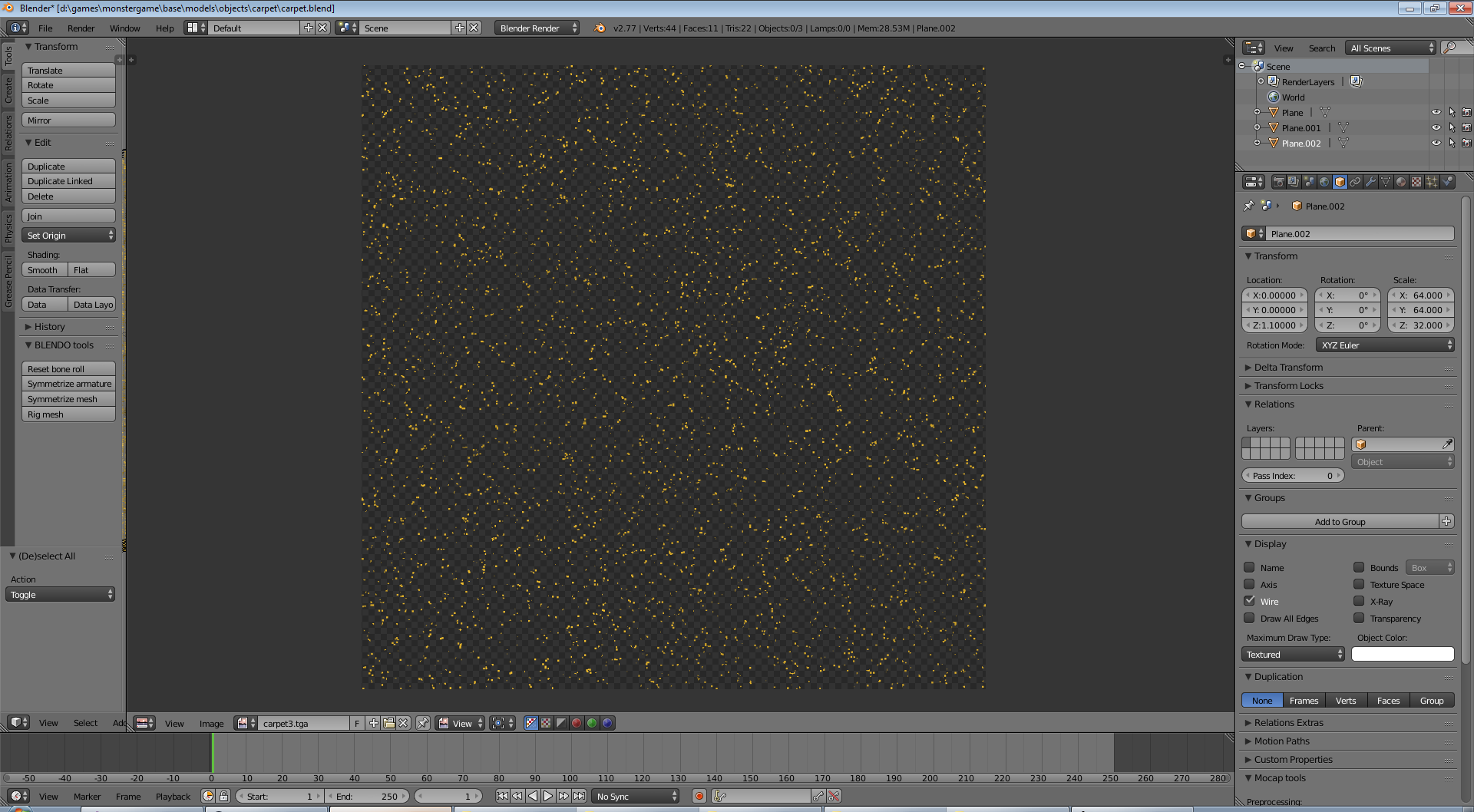1474x812 pixels.
Task: Open the Render properties camera tab
Action: click(1278, 182)
